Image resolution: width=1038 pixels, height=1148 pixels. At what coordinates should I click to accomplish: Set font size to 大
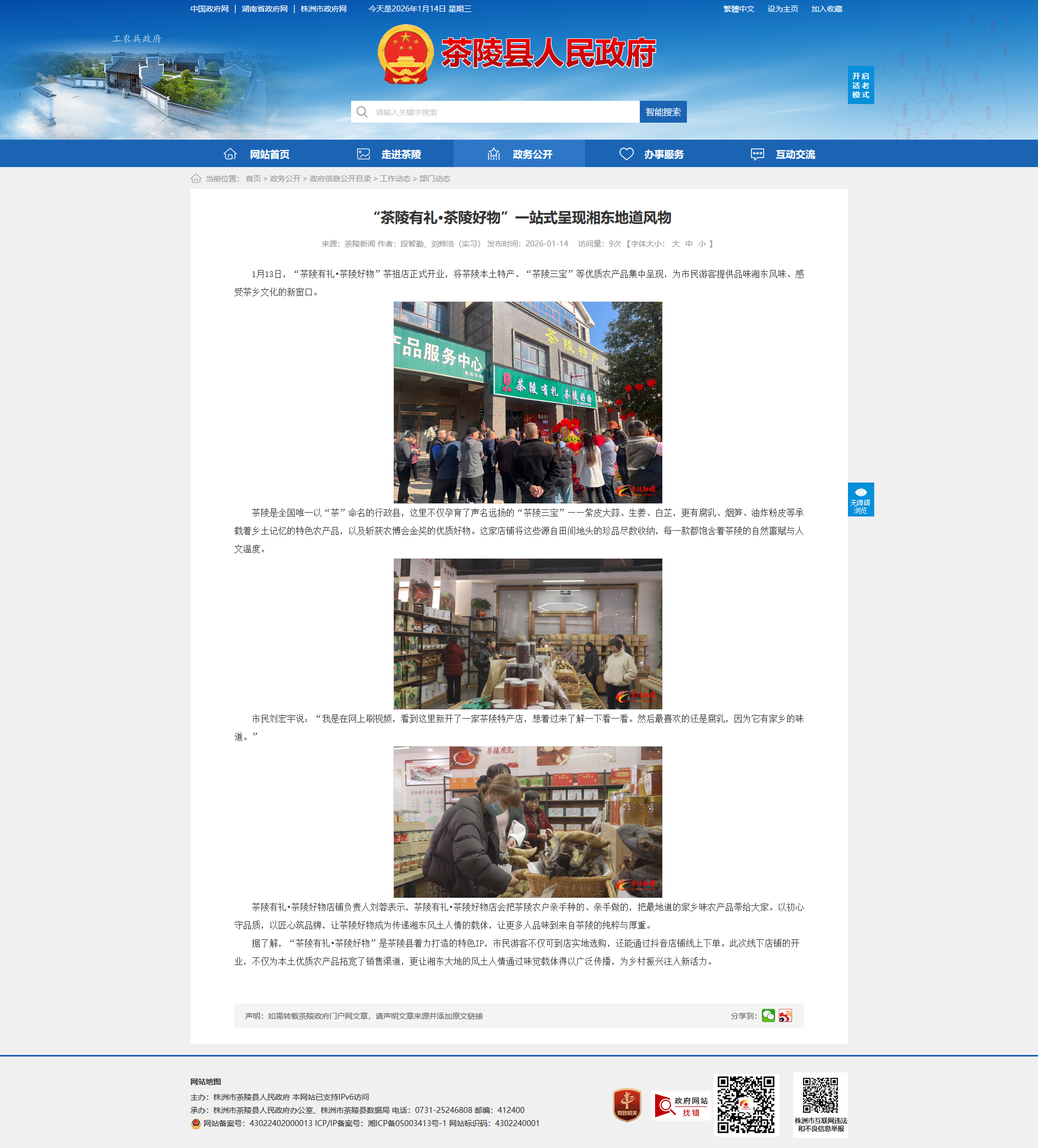[x=675, y=244]
